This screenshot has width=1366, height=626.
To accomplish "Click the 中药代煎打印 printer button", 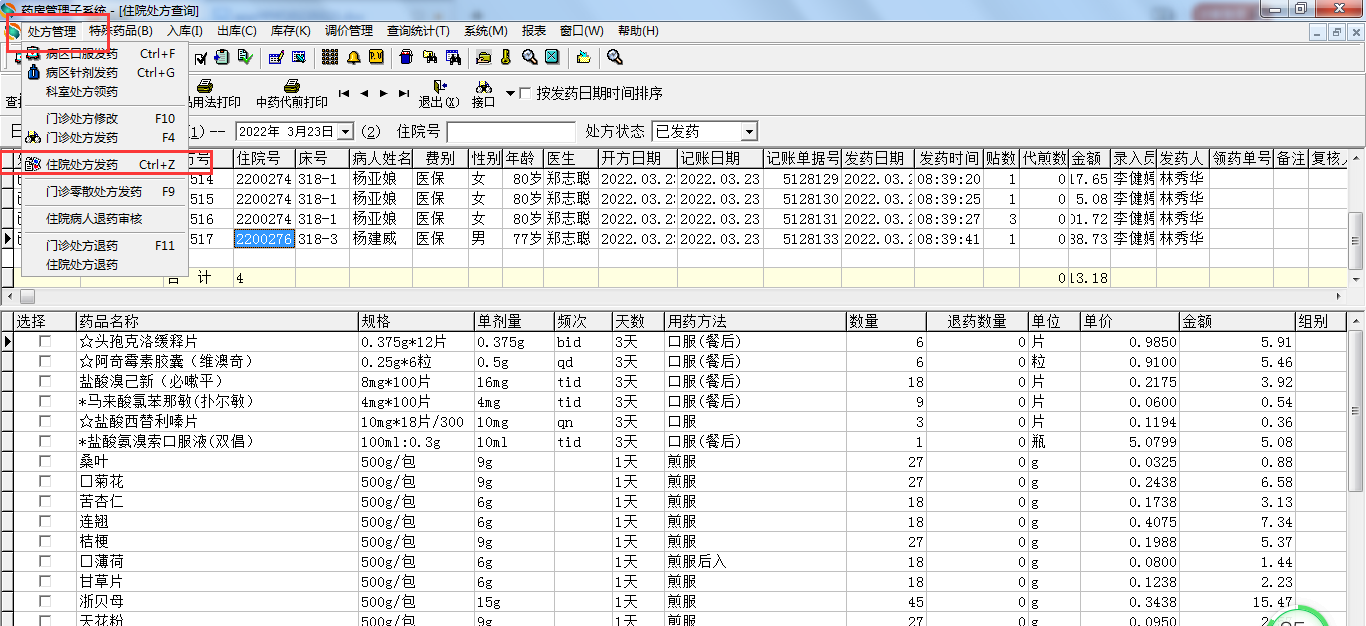I will click(292, 94).
